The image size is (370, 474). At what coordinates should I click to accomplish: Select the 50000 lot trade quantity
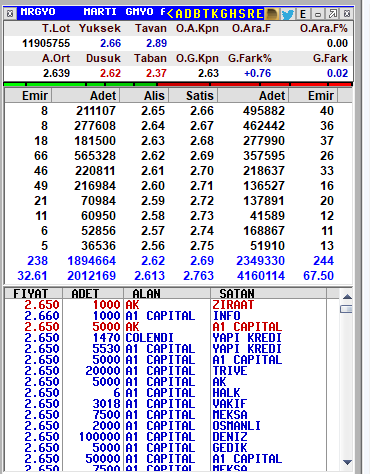pyautogui.click(x=103, y=459)
